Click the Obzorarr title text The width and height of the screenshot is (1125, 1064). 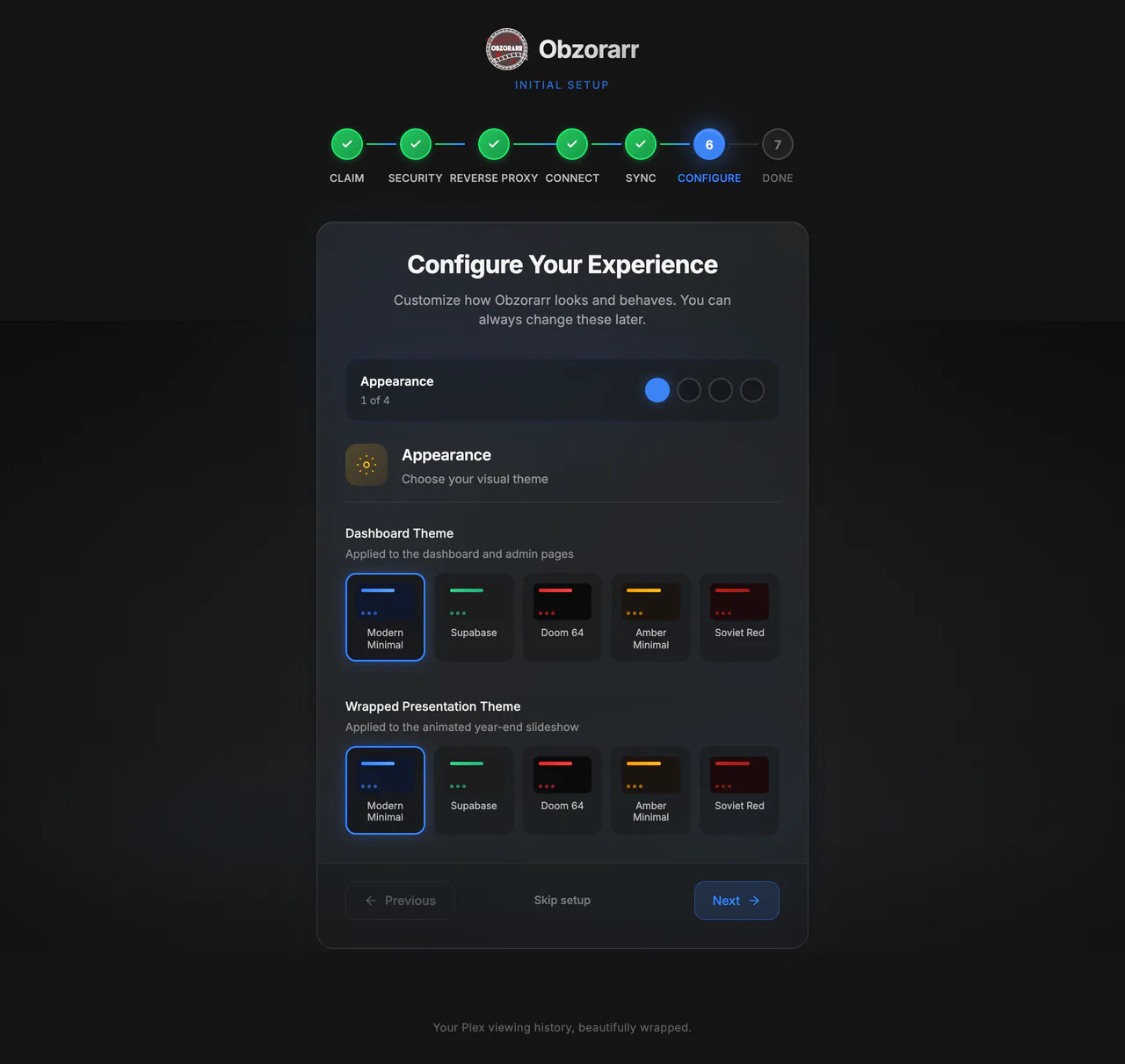pos(589,49)
